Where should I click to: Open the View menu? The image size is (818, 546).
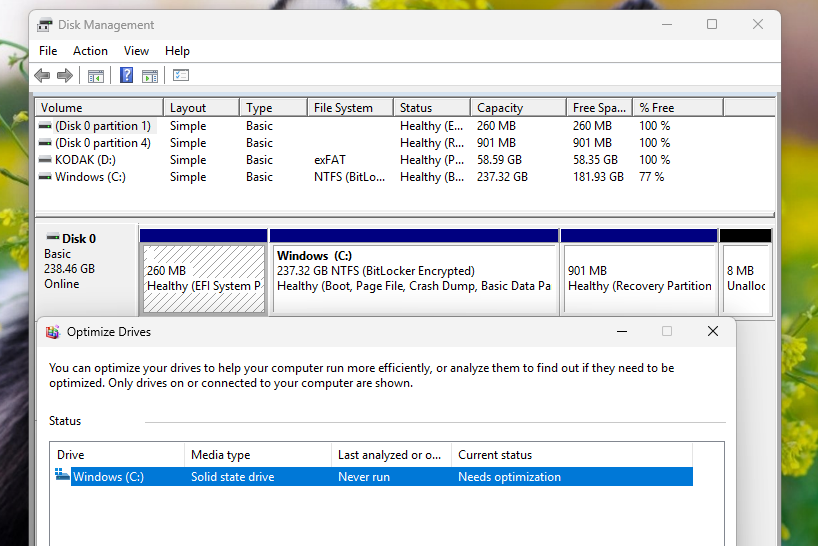click(136, 51)
